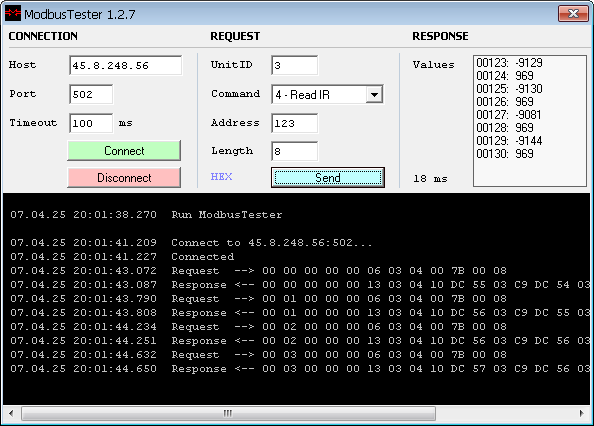Send the Modbus request

(x=328, y=178)
